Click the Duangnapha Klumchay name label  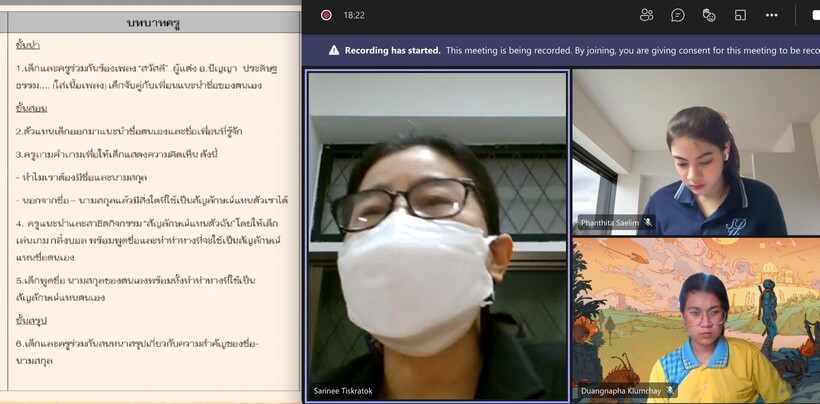(x=621, y=390)
